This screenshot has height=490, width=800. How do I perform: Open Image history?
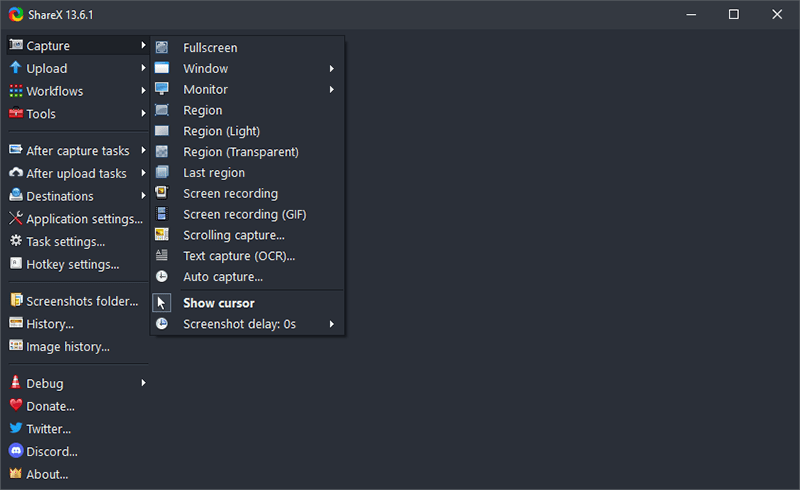click(x=67, y=346)
